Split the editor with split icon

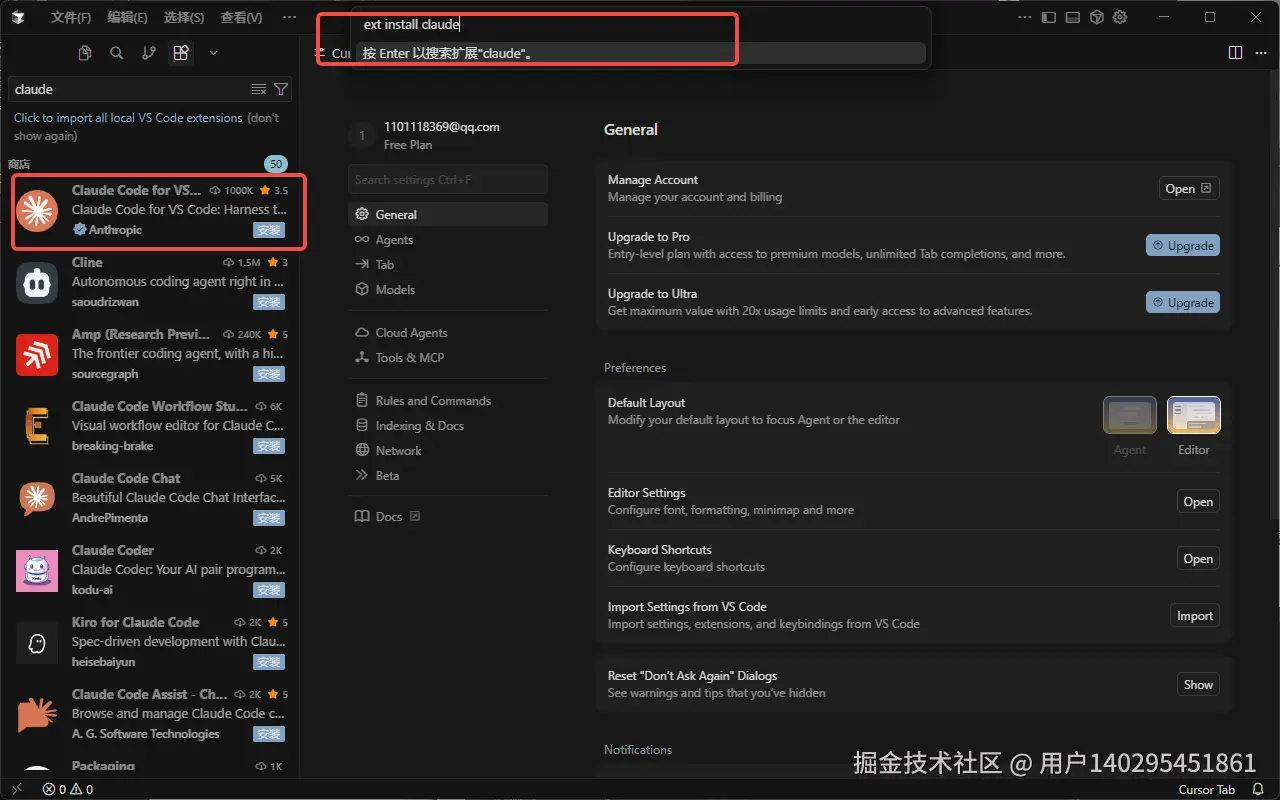coord(1235,53)
